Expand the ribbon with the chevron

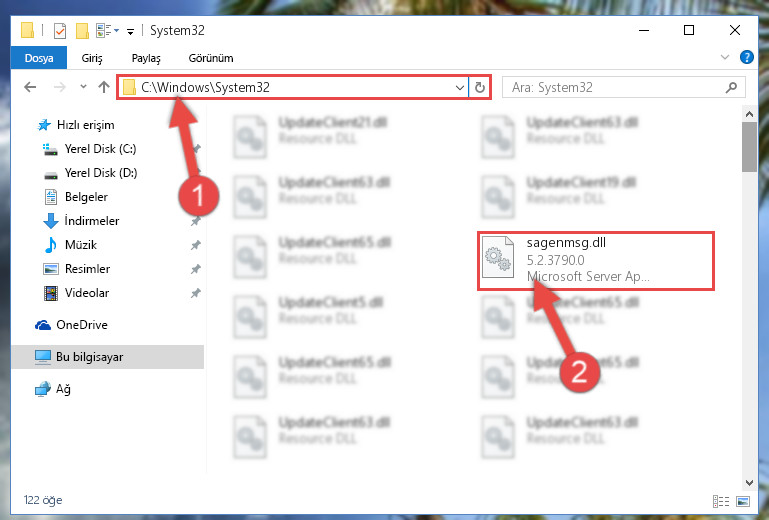724,57
